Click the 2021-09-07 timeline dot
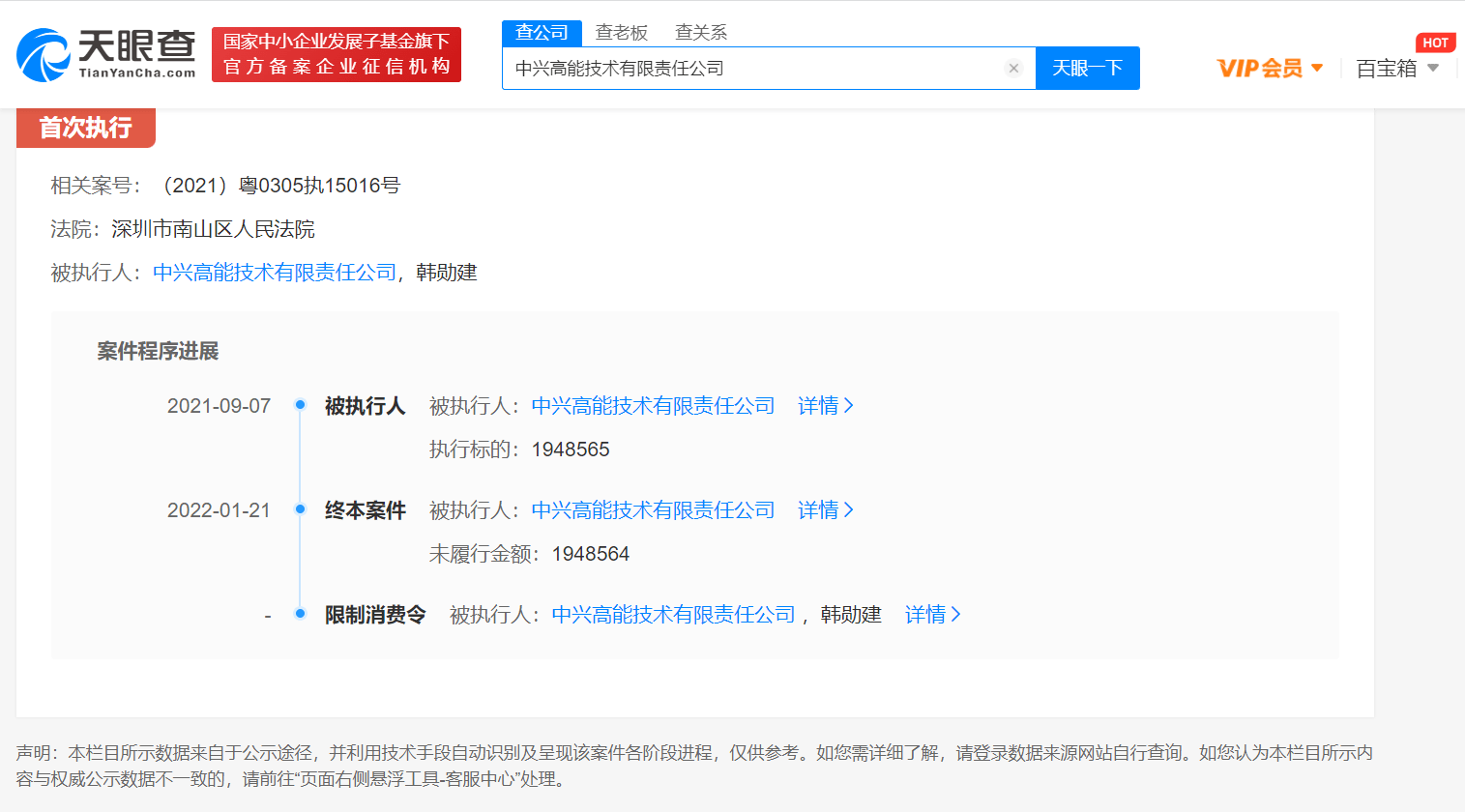The width and height of the screenshot is (1465, 812). pos(301,405)
